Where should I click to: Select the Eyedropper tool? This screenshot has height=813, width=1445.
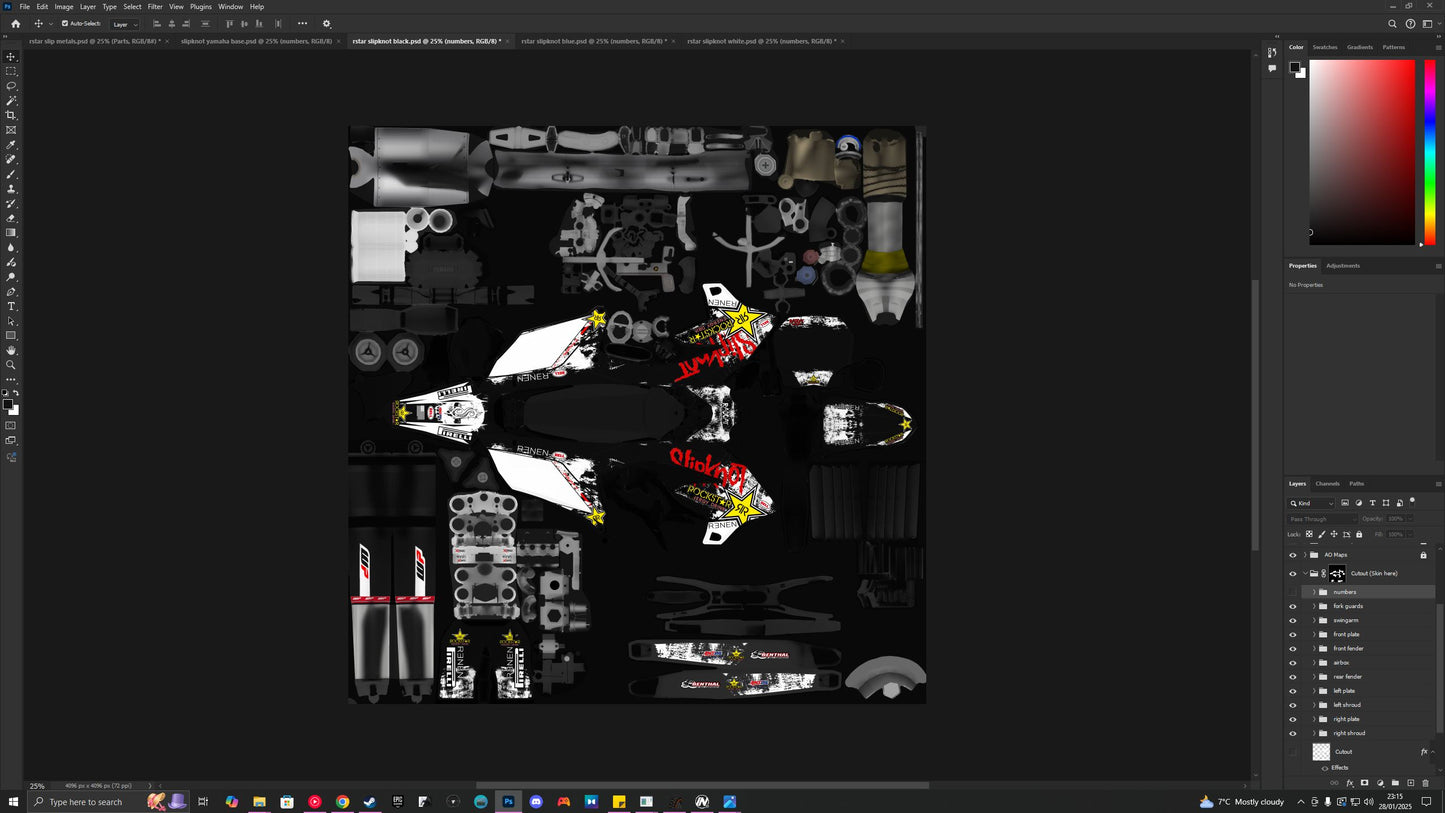[11, 145]
